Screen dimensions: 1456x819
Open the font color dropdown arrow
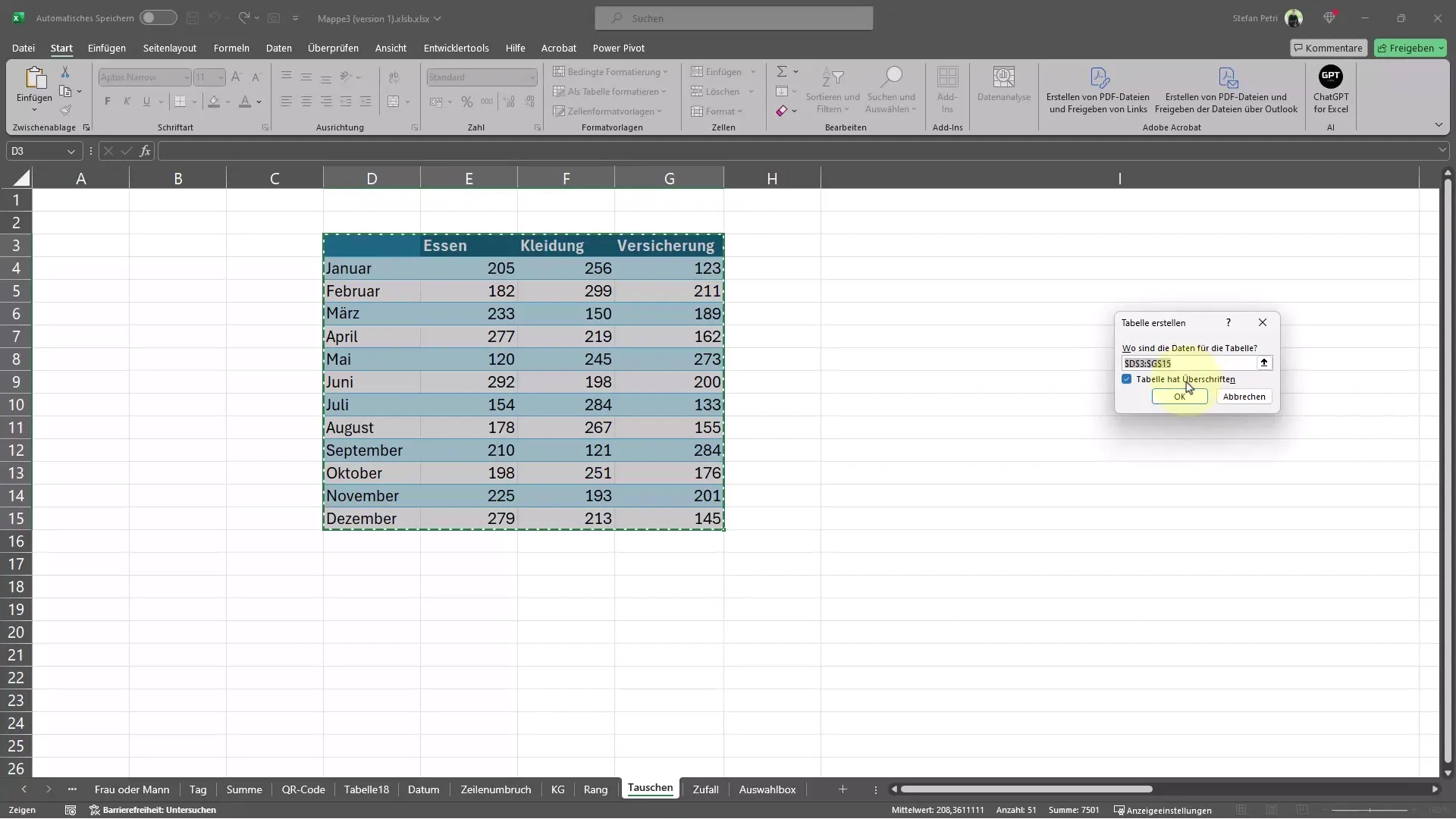(259, 102)
